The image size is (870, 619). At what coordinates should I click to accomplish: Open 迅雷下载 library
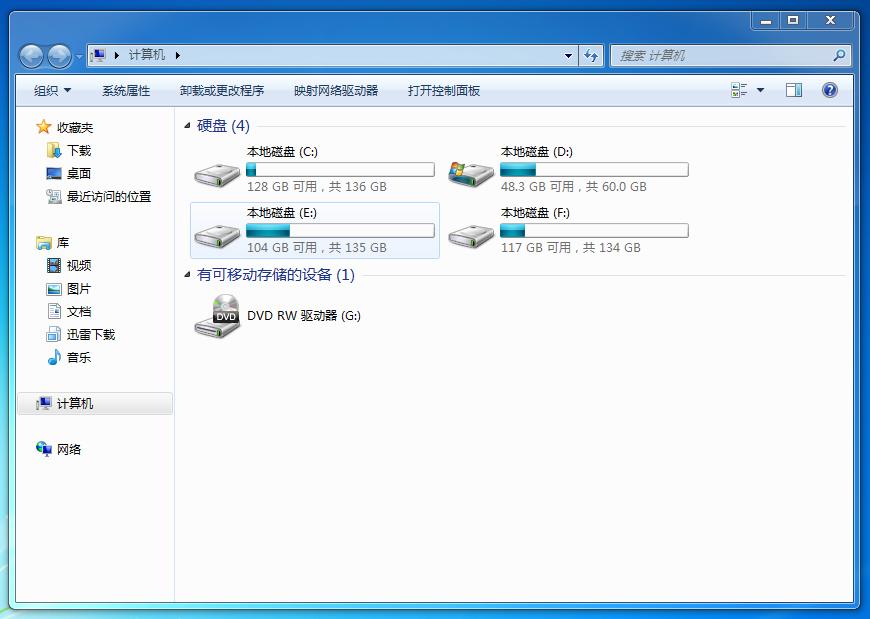(91, 334)
